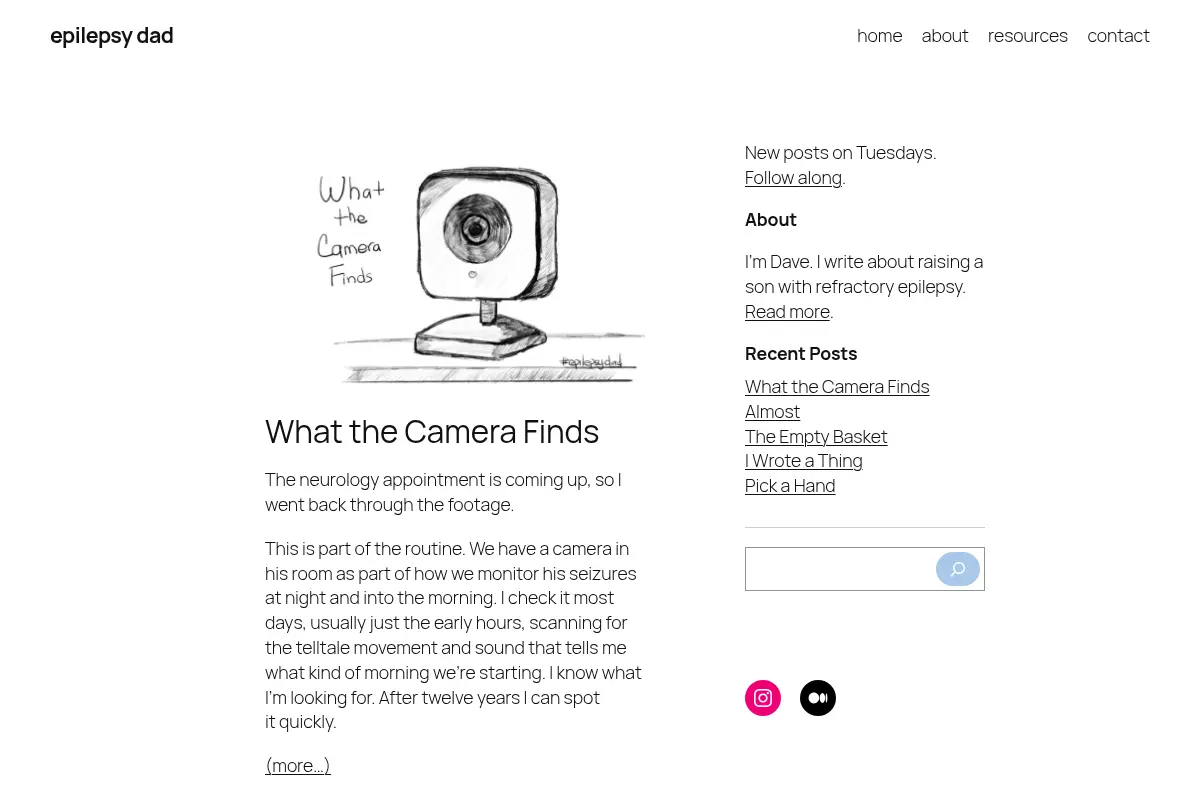Open the contact page

coord(1118,36)
